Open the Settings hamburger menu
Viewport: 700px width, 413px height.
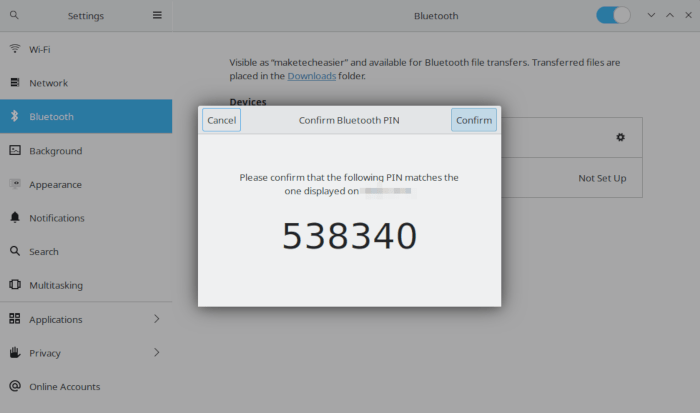click(x=157, y=15)
